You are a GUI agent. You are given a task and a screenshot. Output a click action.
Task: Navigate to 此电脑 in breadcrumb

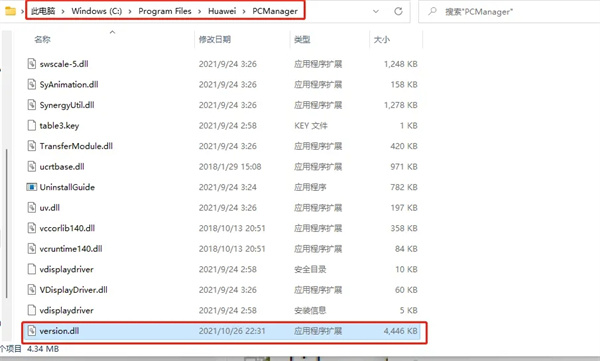pyautogui.click(x=43, y=11)
